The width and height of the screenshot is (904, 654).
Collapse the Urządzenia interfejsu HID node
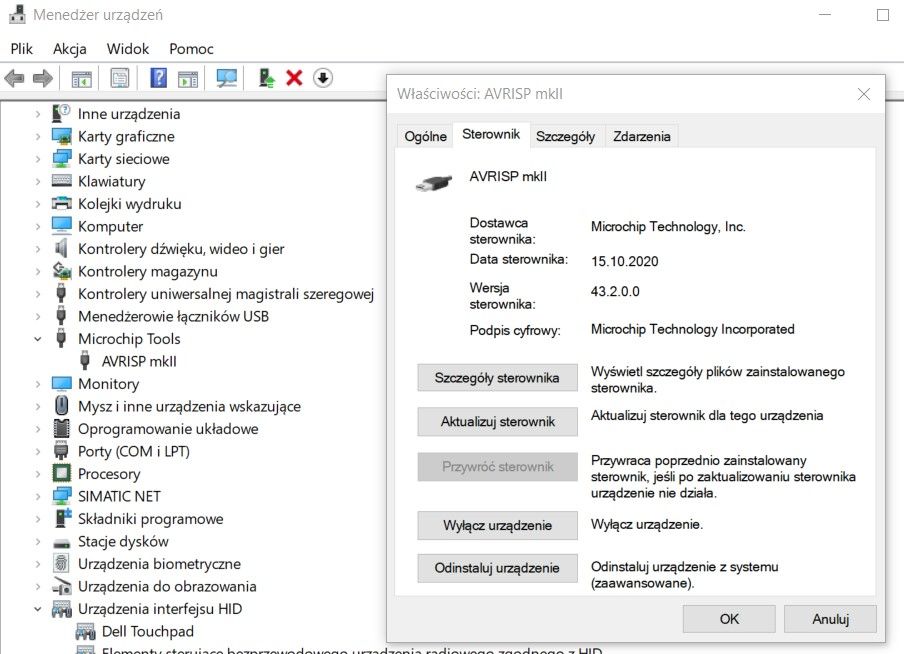(37, 609)
